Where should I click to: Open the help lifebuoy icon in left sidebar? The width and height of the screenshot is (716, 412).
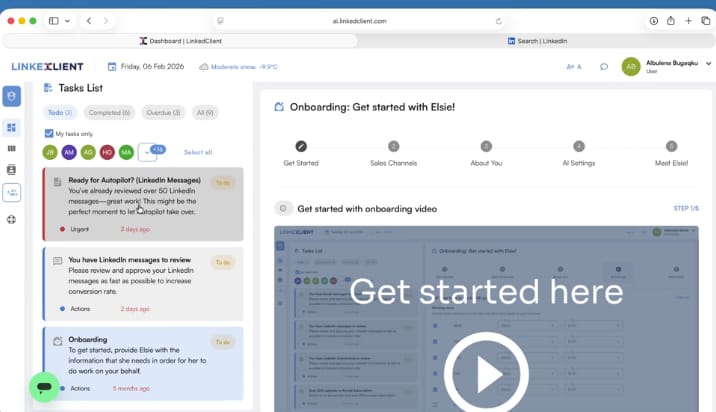point(11,220)
